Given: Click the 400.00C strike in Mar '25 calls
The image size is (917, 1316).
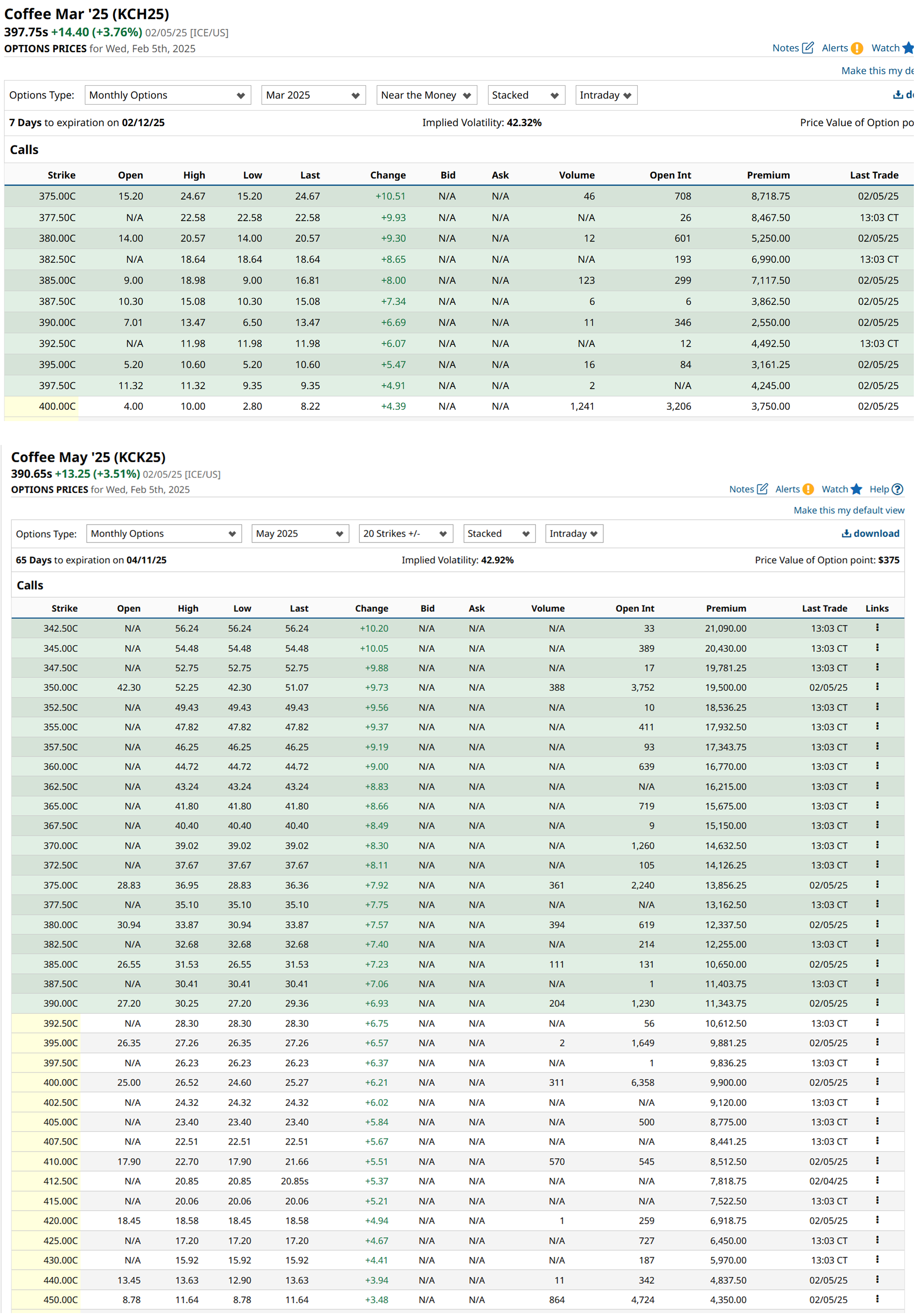Looking at the screenshot, I should tap(57, 406).
